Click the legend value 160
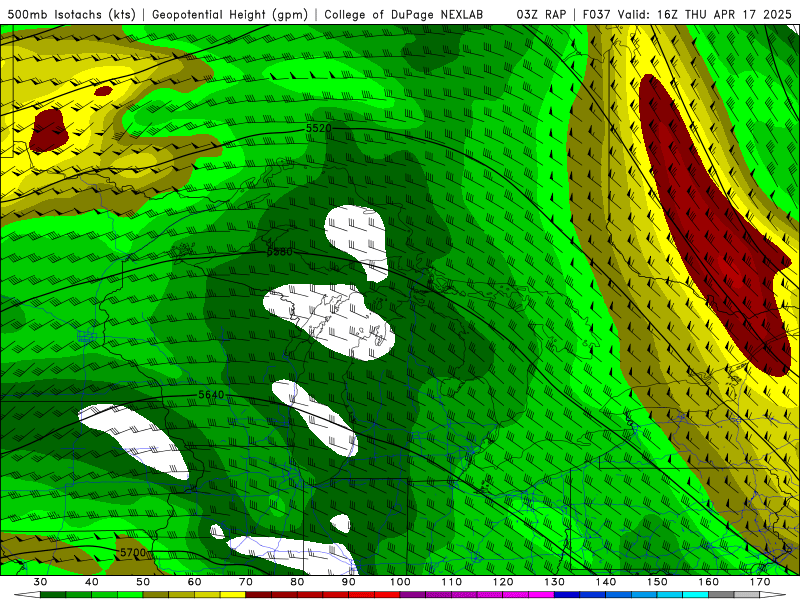Screen dimensions: 800x600 (709, 582)
